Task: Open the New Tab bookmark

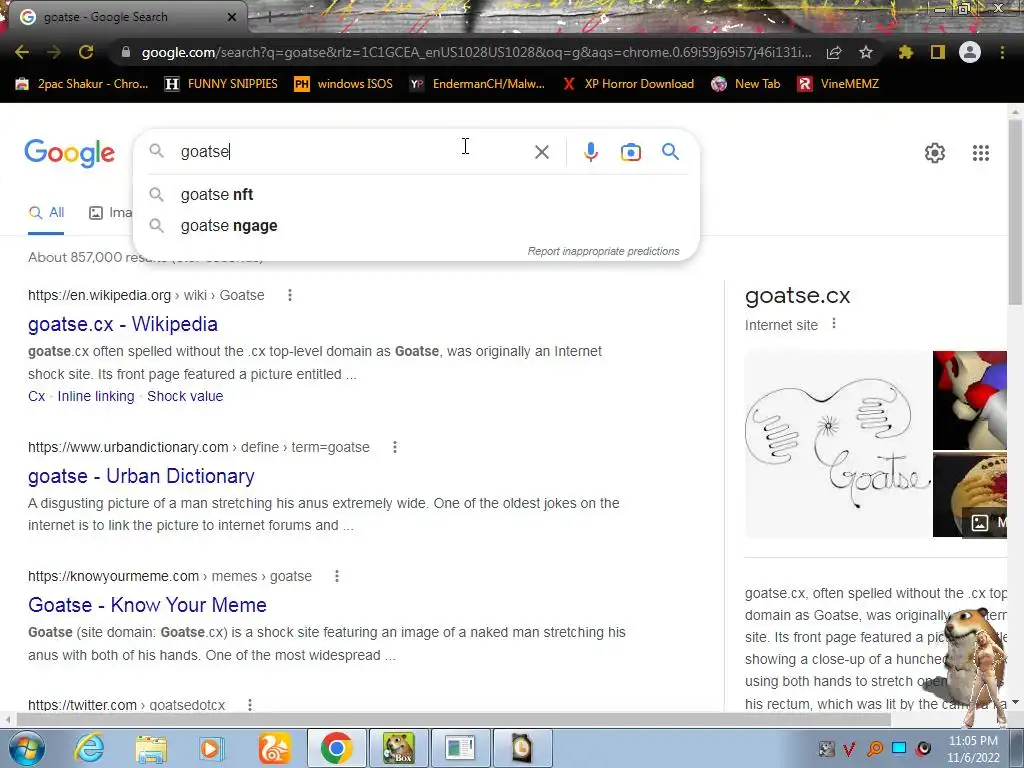Action: coord(746,84)
